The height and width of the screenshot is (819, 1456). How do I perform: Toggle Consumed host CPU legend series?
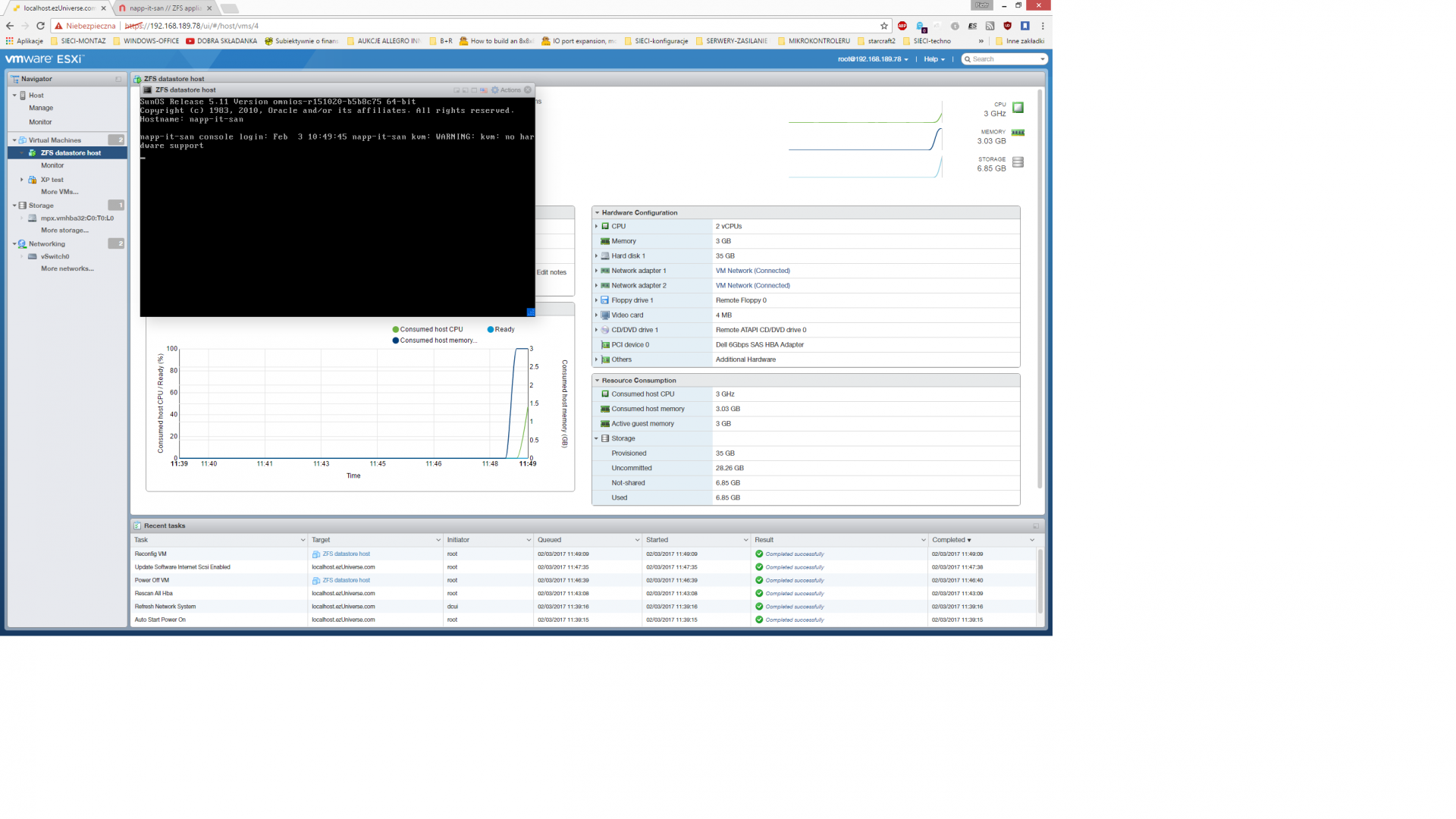(428, 329)
